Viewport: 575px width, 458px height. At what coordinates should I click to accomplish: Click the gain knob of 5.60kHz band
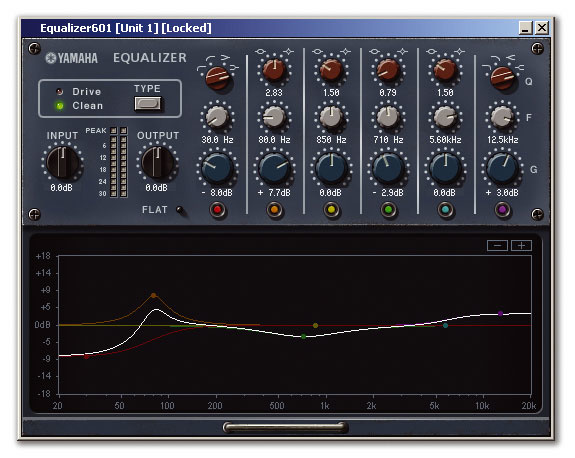point(445,168)
